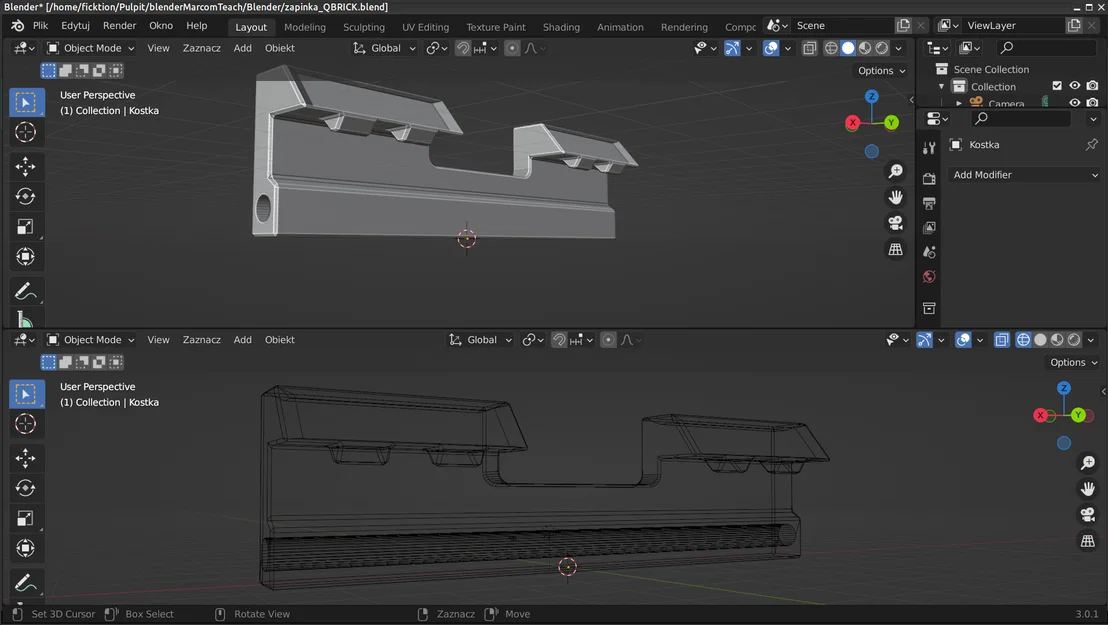1108x625 pixels.
Task: Click the camera view icon in upper viewport
Action: [x=896, y=223]
